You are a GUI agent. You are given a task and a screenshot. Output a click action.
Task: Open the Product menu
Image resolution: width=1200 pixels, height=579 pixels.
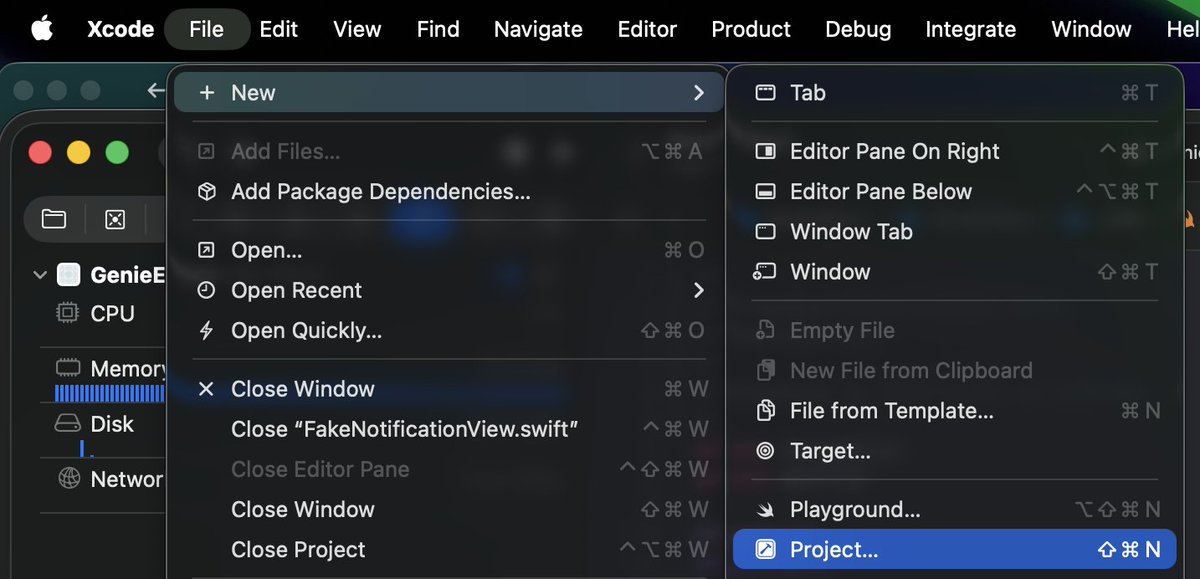(751, 29)
